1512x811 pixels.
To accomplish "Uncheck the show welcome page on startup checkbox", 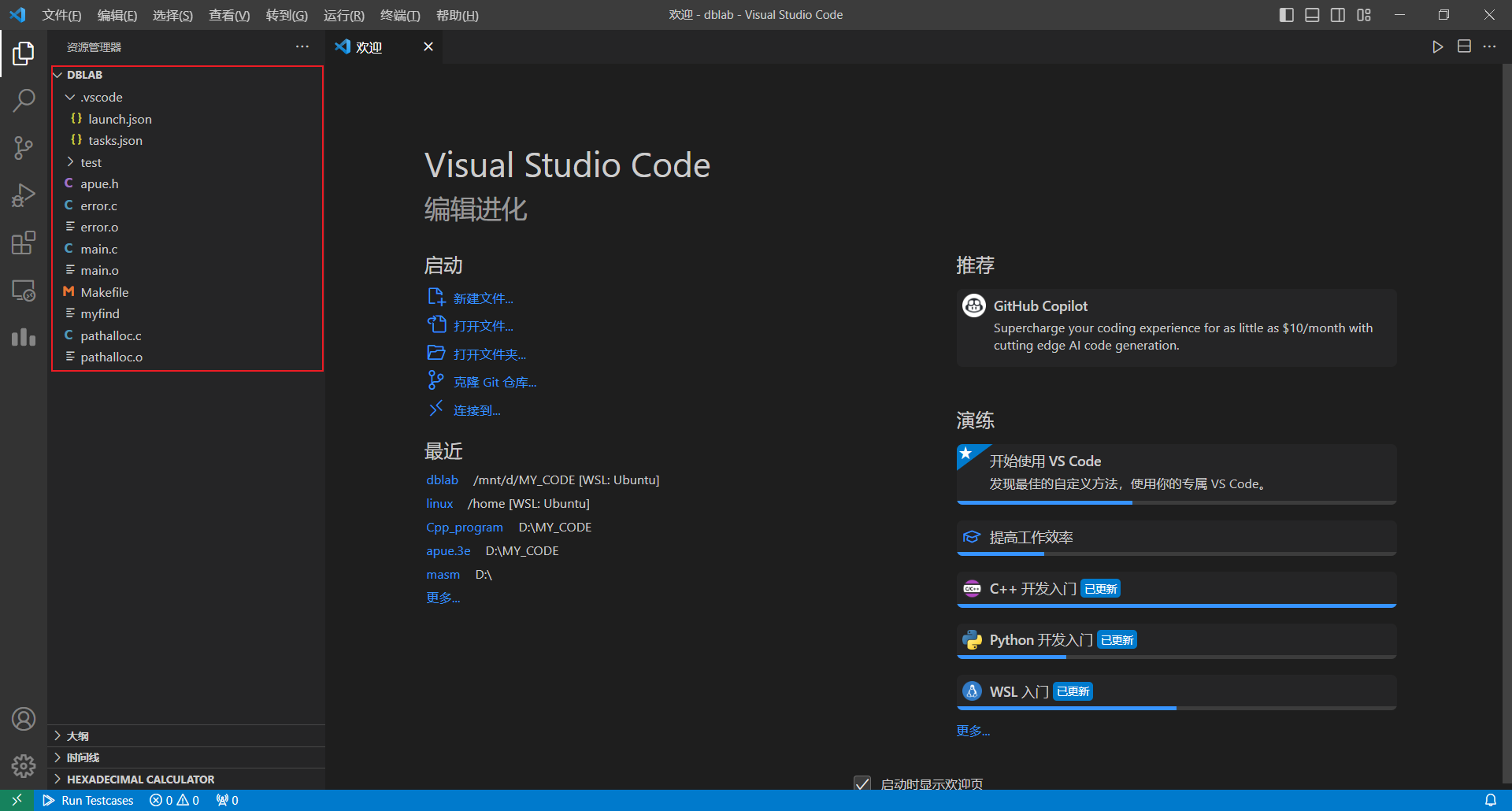I will [x=862, y=784].
